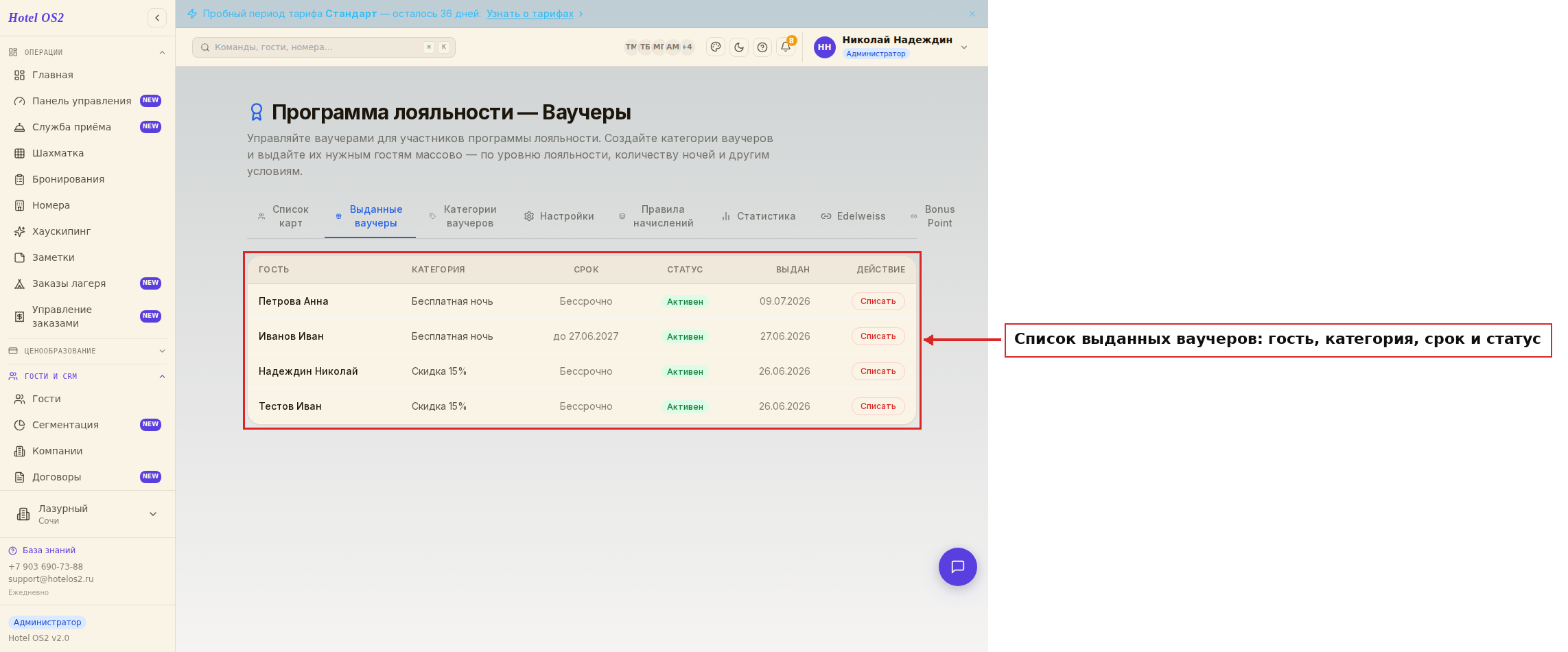Dismiss the trial period banner
Screen dimensions: 1568x652
(972, 14)
